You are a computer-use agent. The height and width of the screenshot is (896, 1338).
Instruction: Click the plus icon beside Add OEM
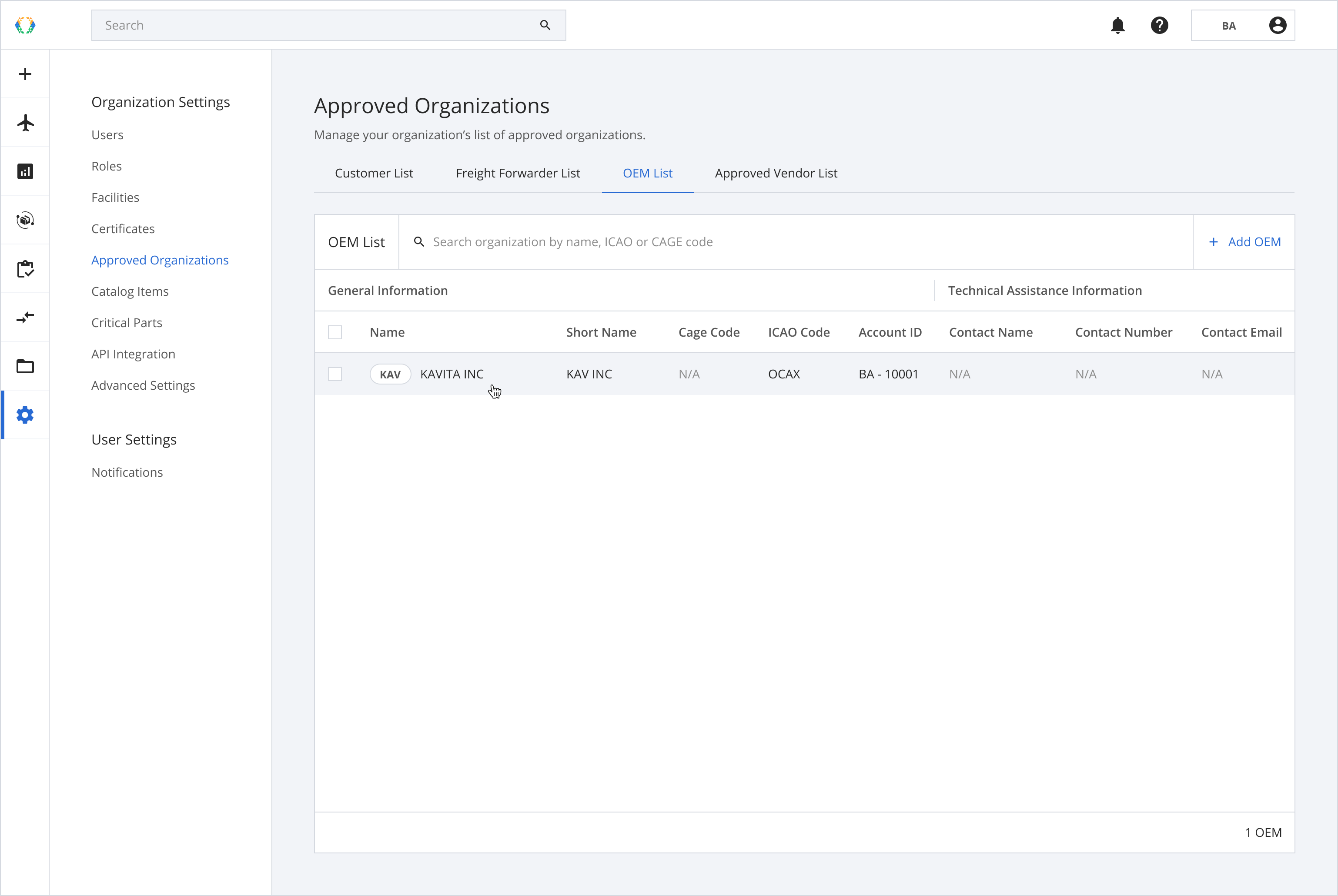coord(1214,242)
